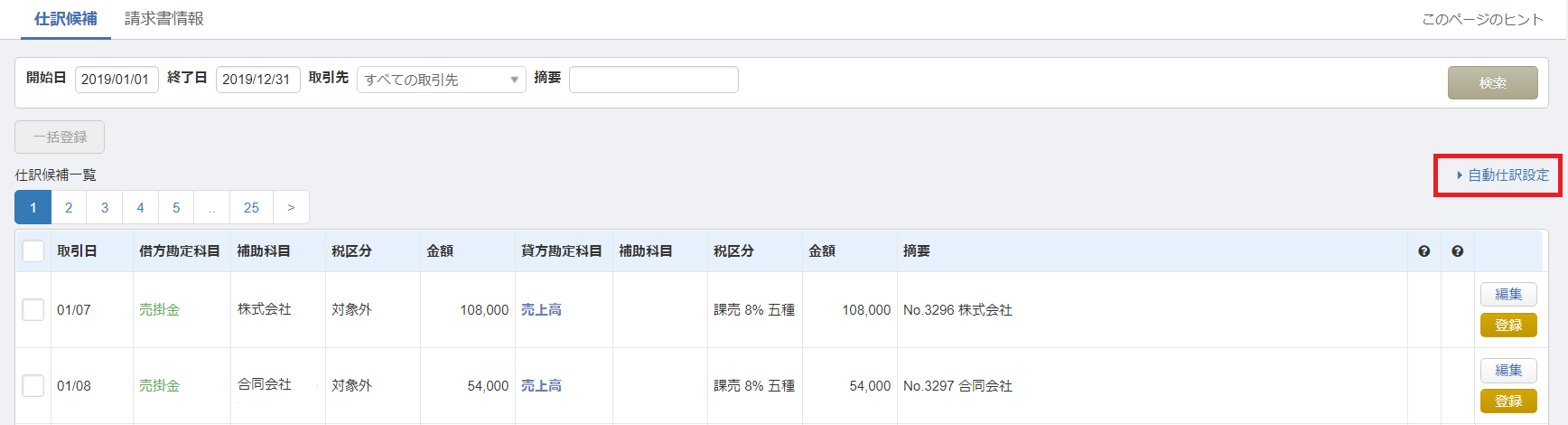Image resolution: width=1568 pixels, height=425 pixels.
Task: Click the 終了日 date field
Action: (x=257, y=80)
